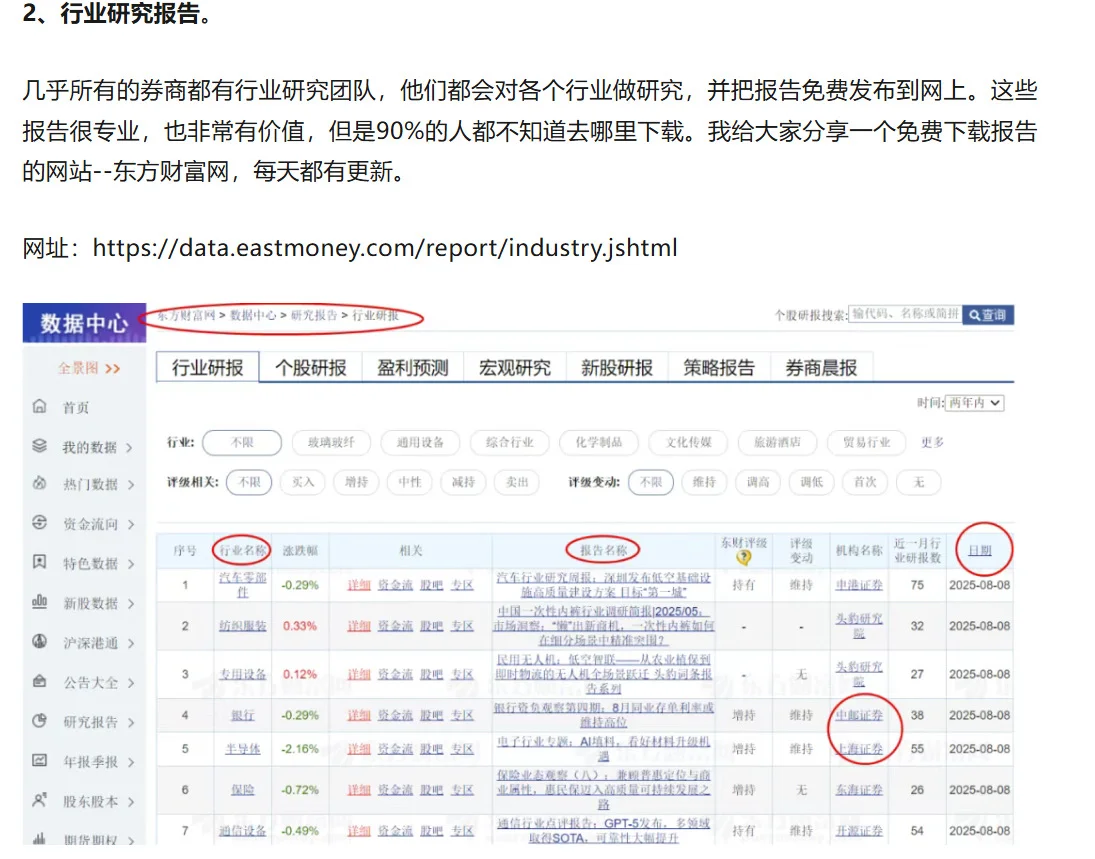Open 东海证券 institution link
1095x859 pixels.
pos(859,790)
